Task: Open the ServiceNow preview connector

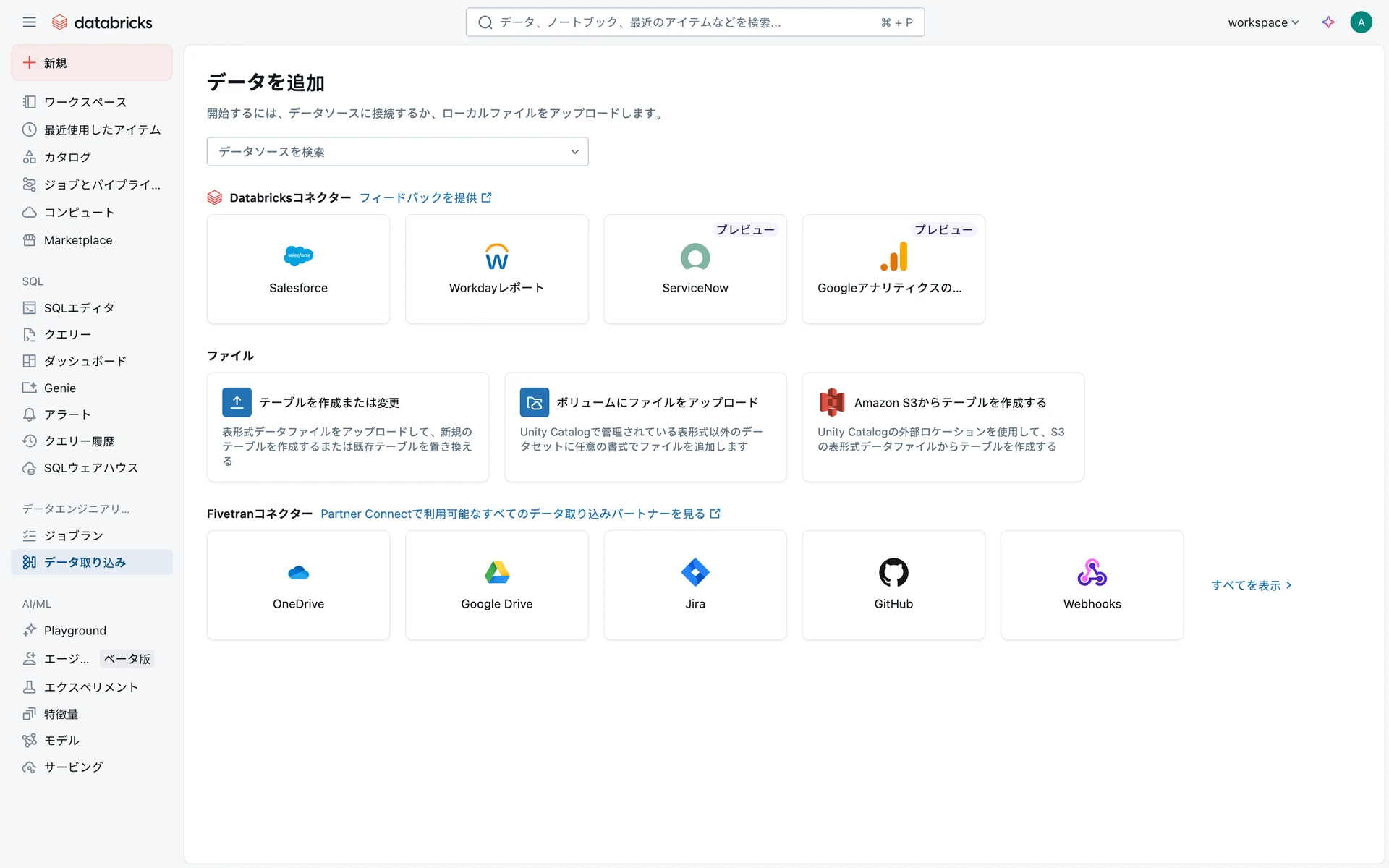Action: (x=694, y=269)
